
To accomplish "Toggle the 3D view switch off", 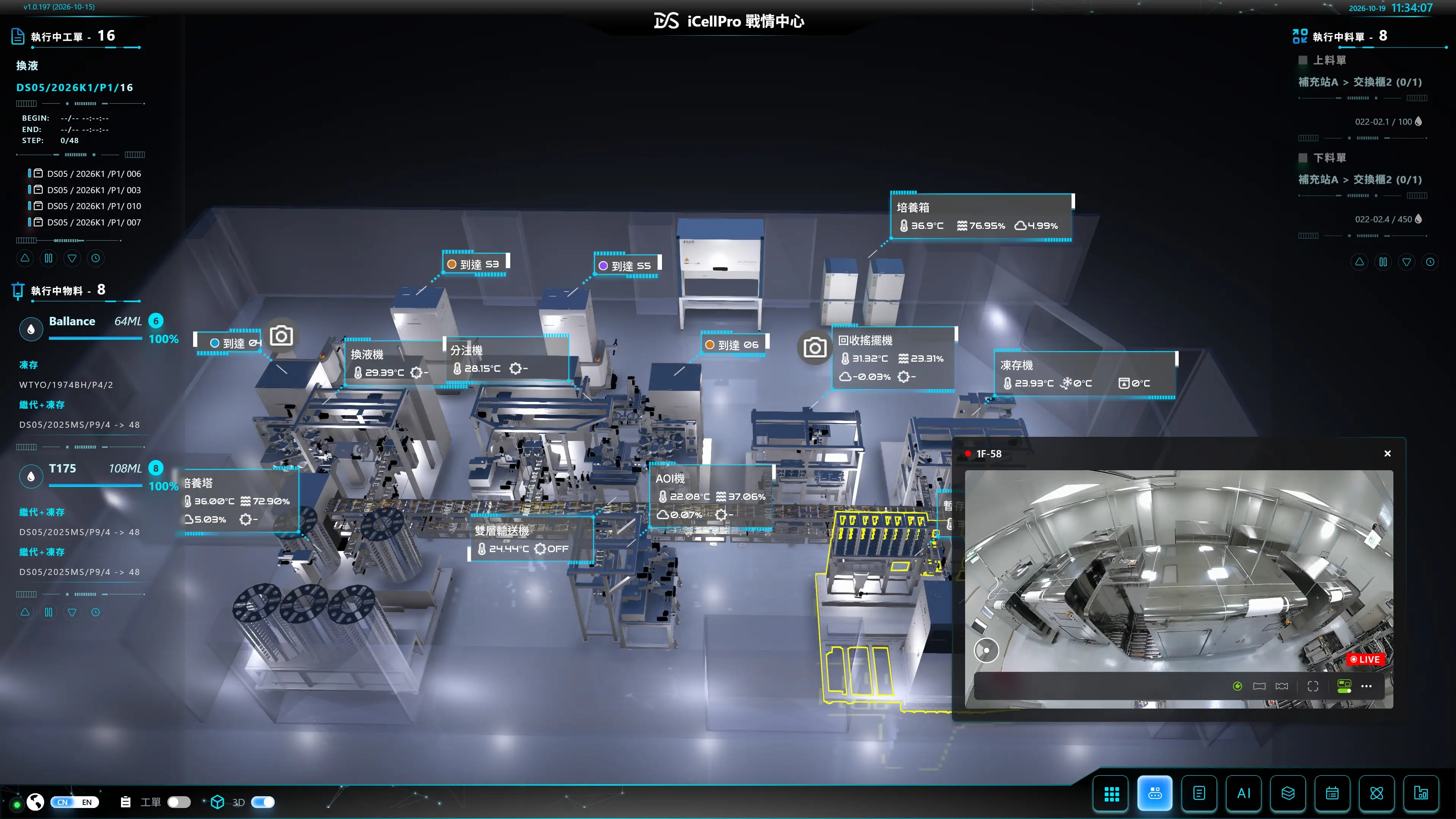I will [263, 802].
